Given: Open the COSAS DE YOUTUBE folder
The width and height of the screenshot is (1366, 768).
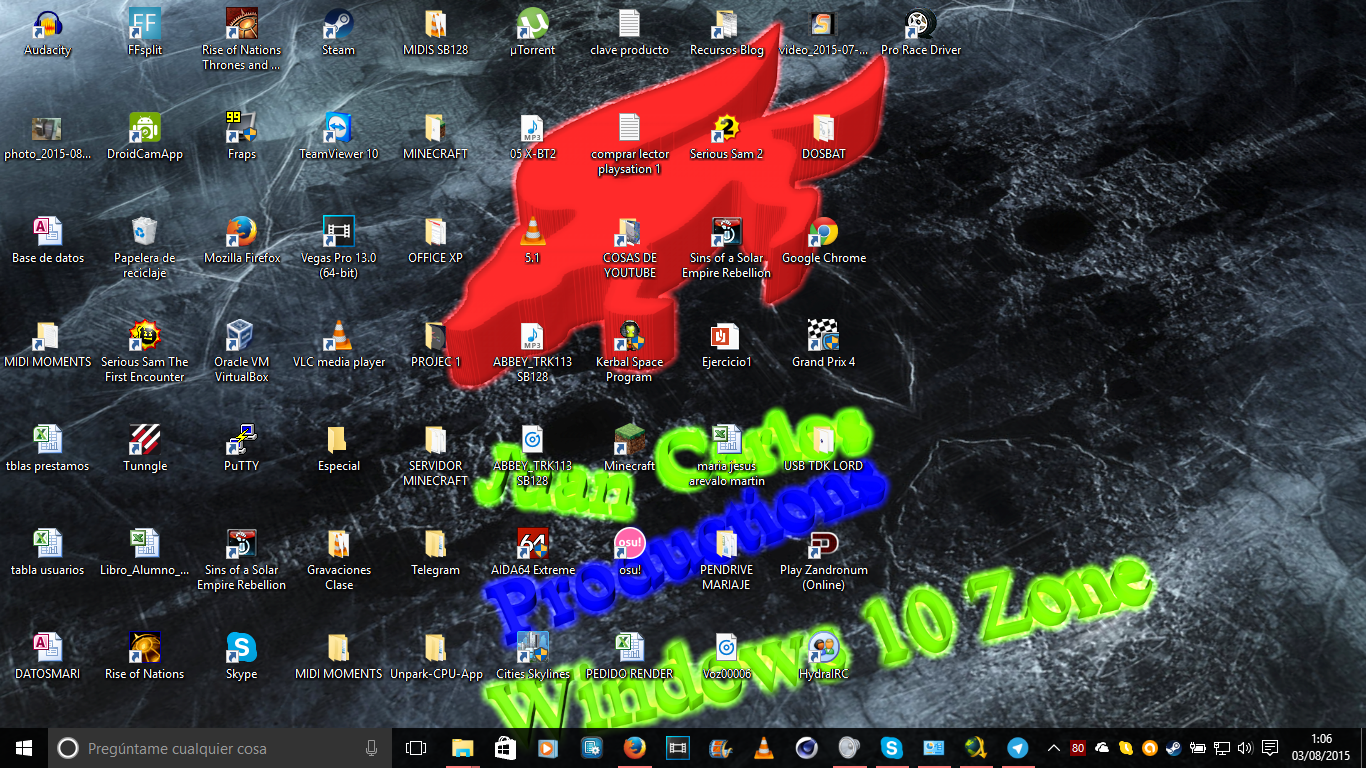Looking at the screenshot, I should pyautogui.click(x=629, y=247).
